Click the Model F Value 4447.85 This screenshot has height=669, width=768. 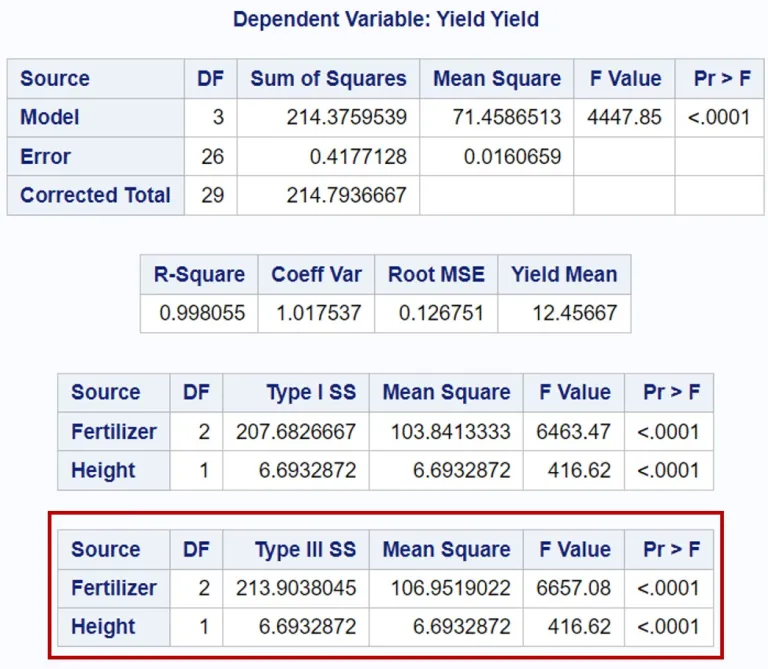[x=624, y=117]
